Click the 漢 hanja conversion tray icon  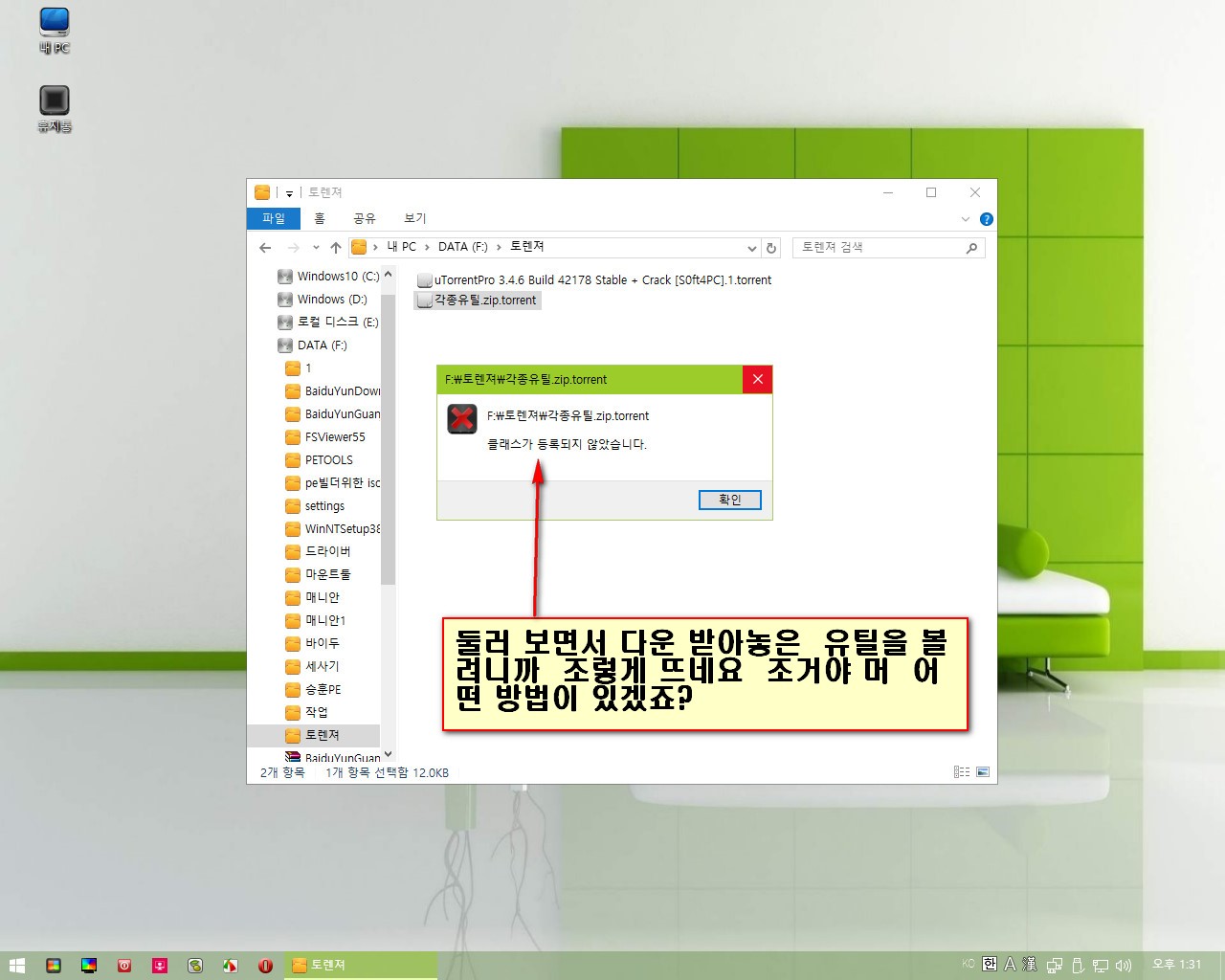click(1030, 965)
